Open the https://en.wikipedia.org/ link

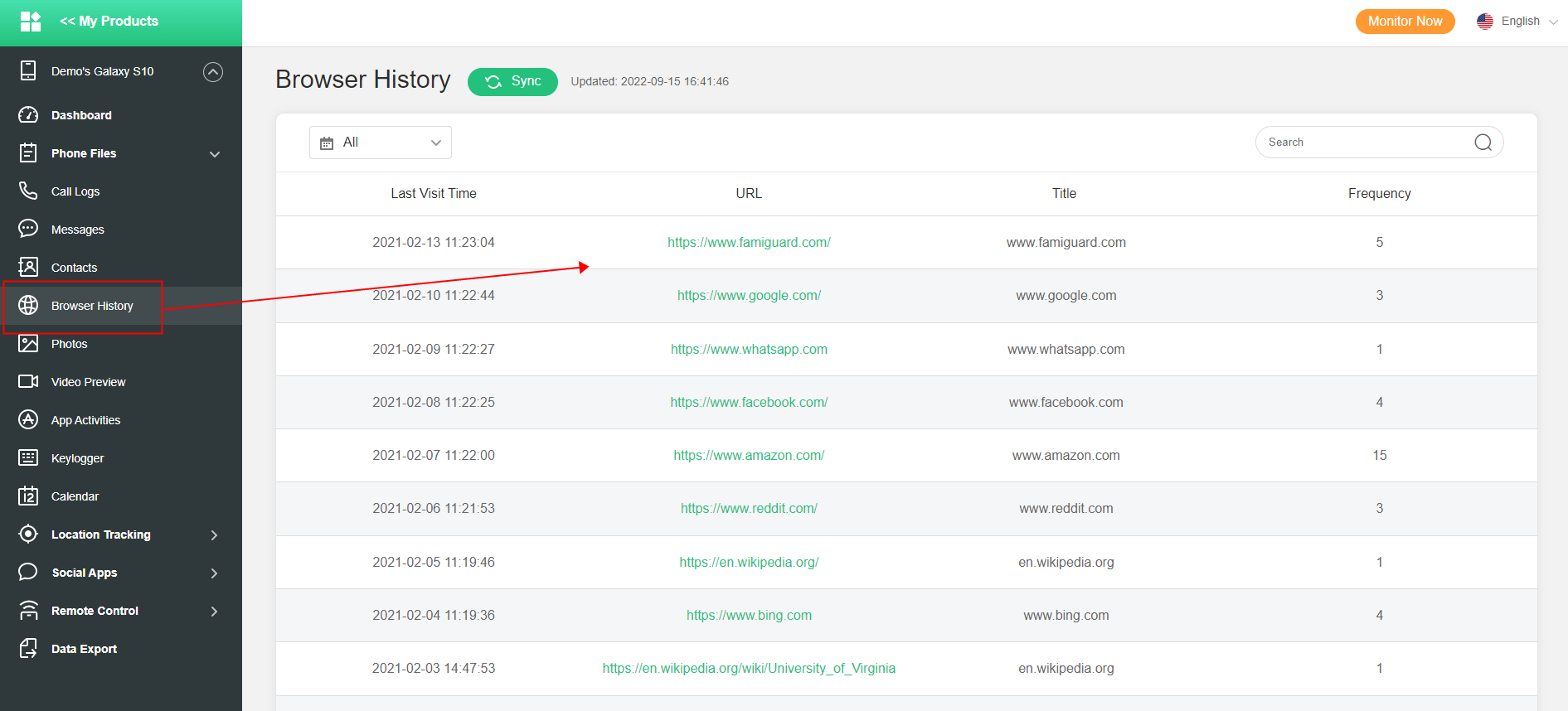click(749, 562)
